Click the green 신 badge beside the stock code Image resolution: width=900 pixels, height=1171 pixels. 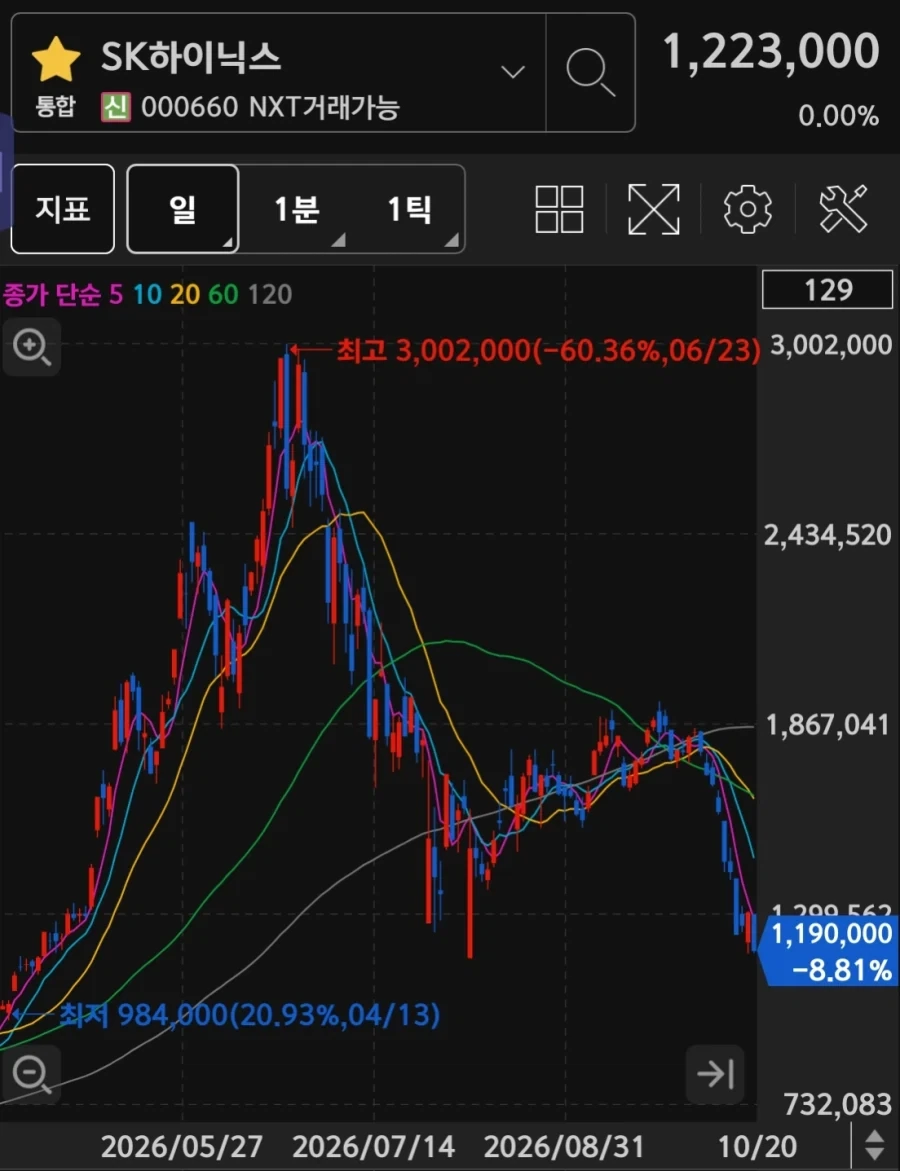click(x=116, y=108)
